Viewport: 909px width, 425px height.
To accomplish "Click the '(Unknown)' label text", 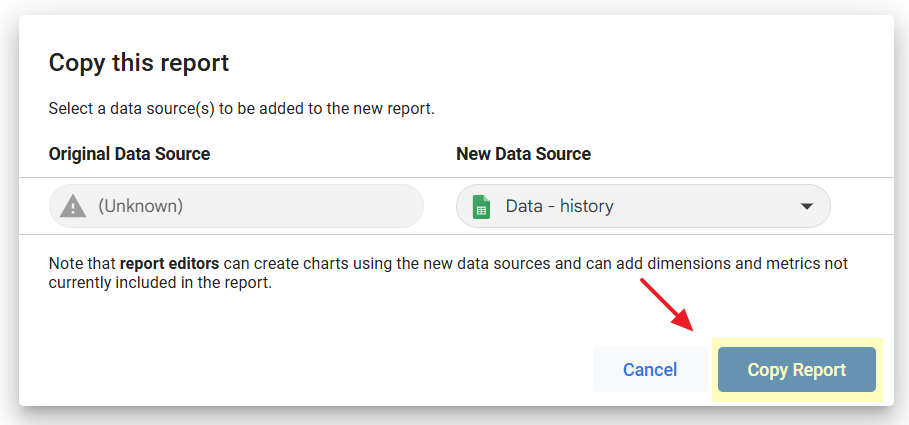I will pos(140,207).
